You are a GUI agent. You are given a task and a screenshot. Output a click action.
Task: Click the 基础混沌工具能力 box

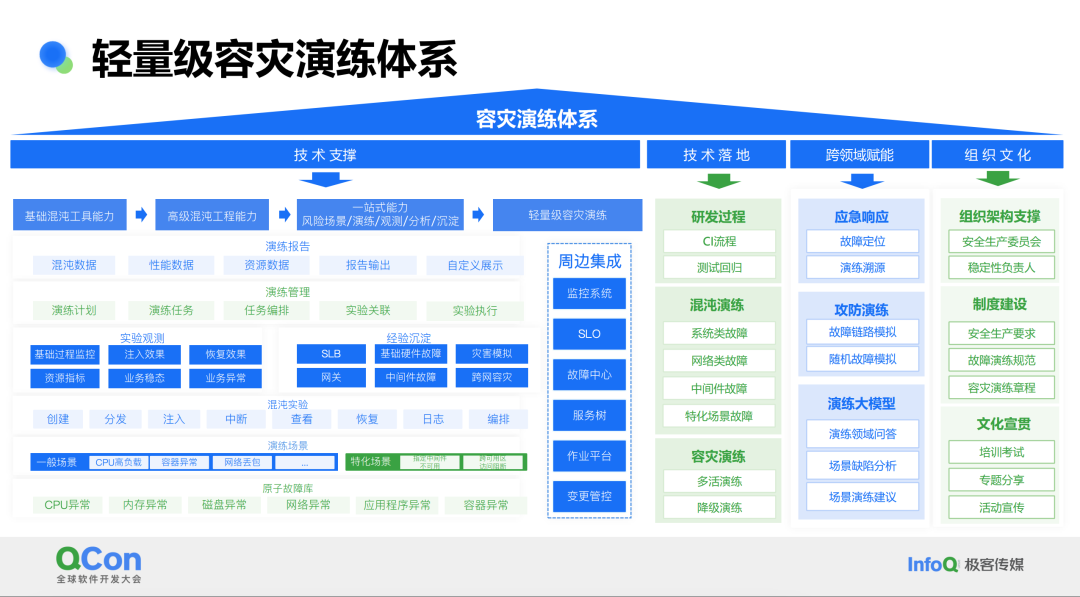(x=70, y=216)
